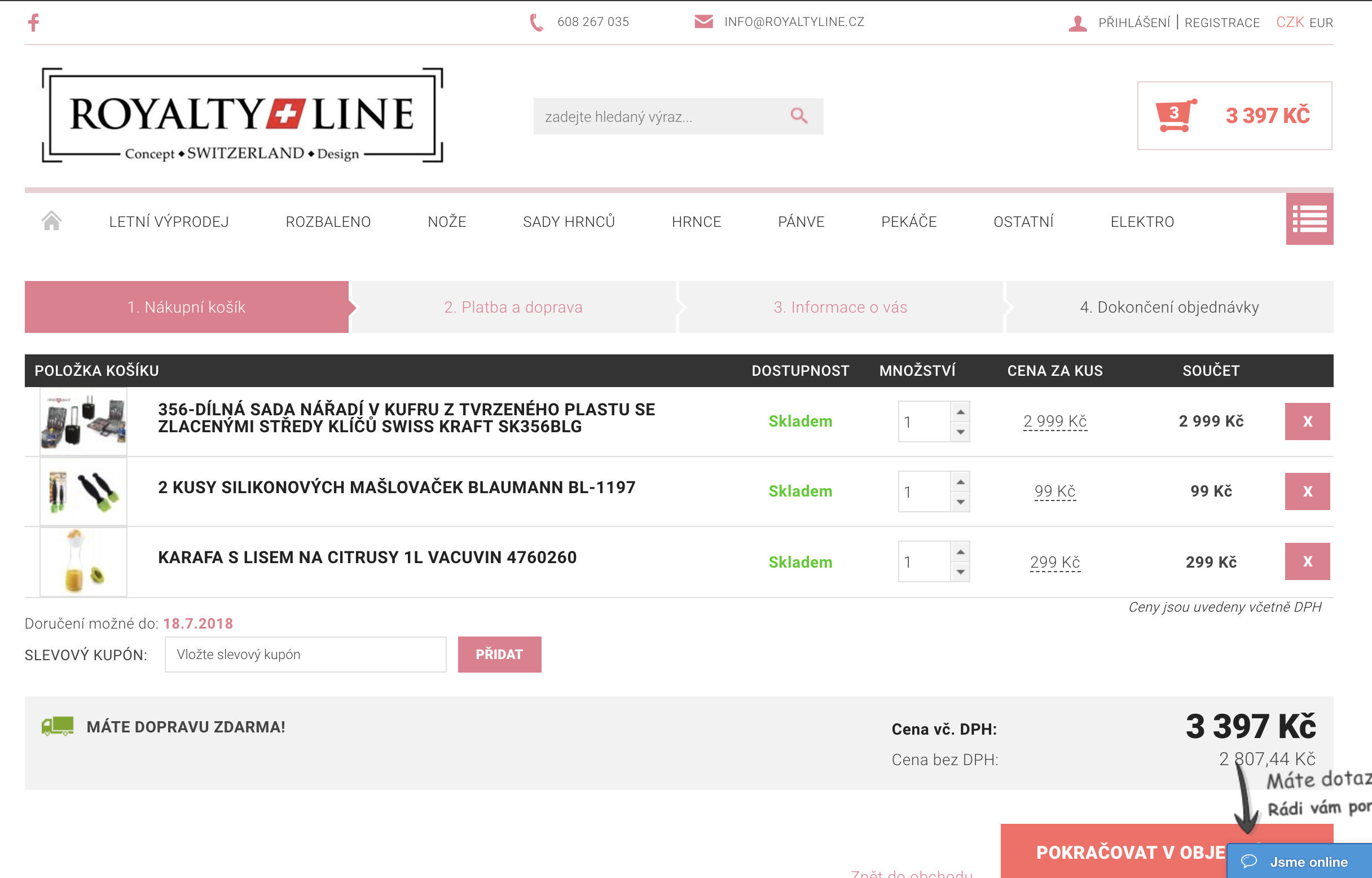Click the phone handset icon
This screenshot has width=1372, height=878.
tap(537, 22)
